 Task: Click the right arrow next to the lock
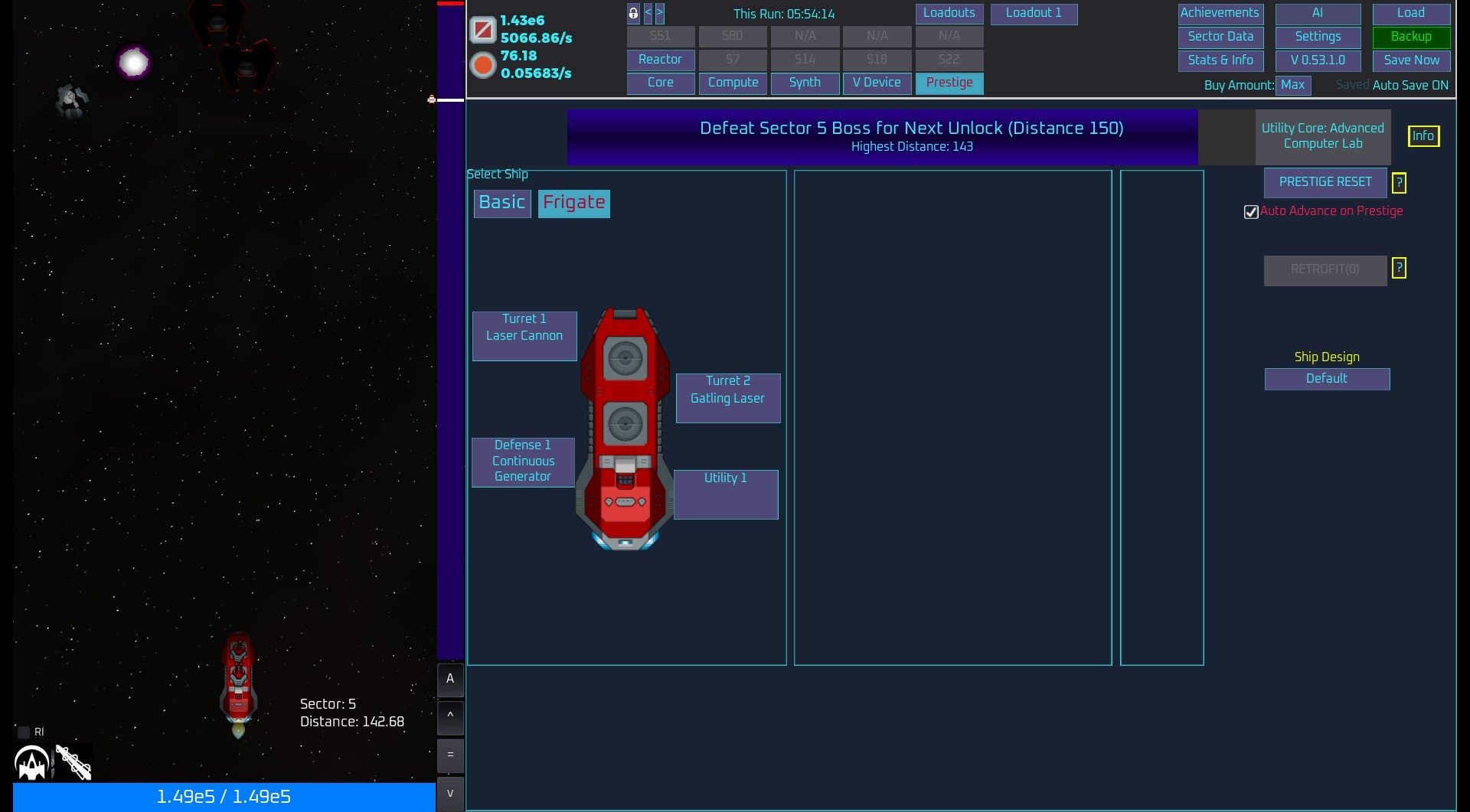click(659, 13)
